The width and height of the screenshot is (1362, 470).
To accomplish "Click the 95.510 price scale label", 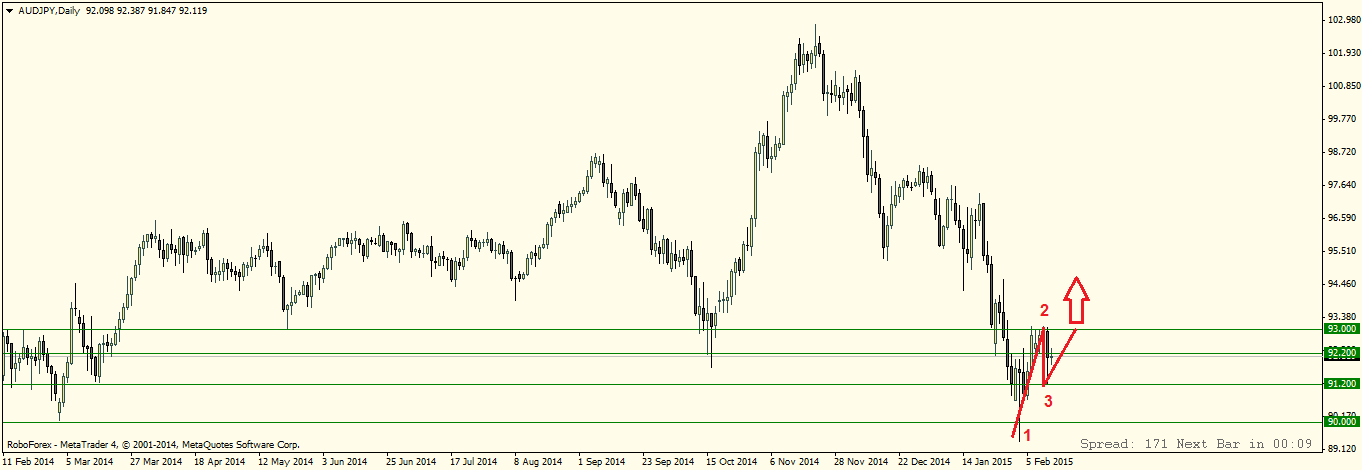I will (x=1342, y=251).
